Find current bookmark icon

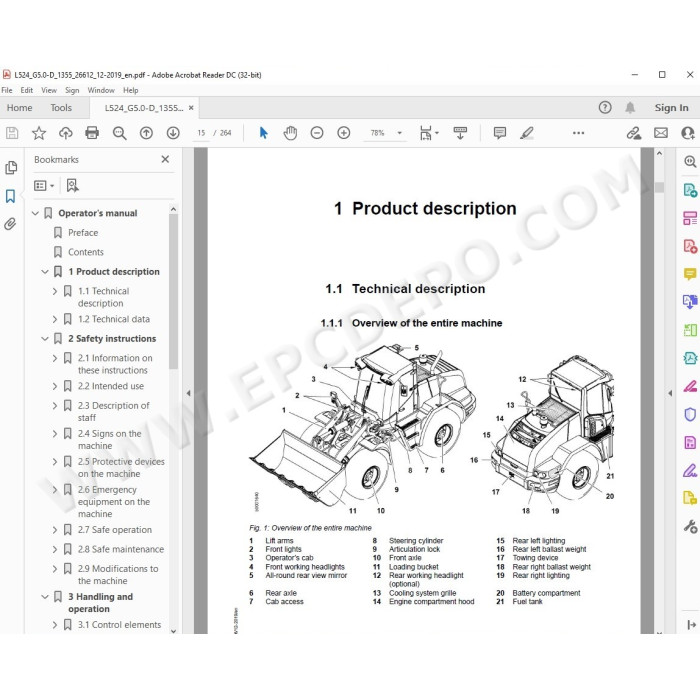[x=72, y=186]
